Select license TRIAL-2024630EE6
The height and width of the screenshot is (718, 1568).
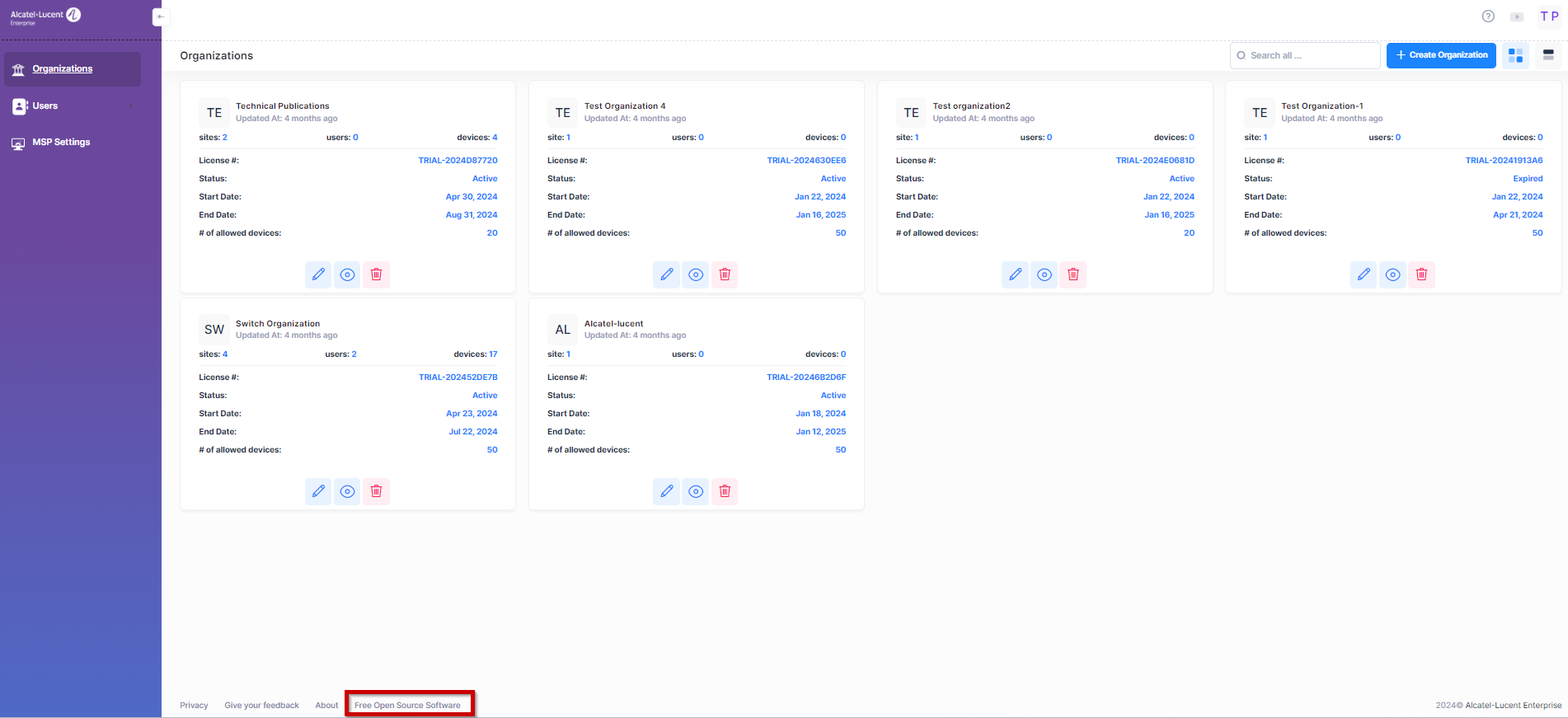pyautogui.click(x=806, y=161)
